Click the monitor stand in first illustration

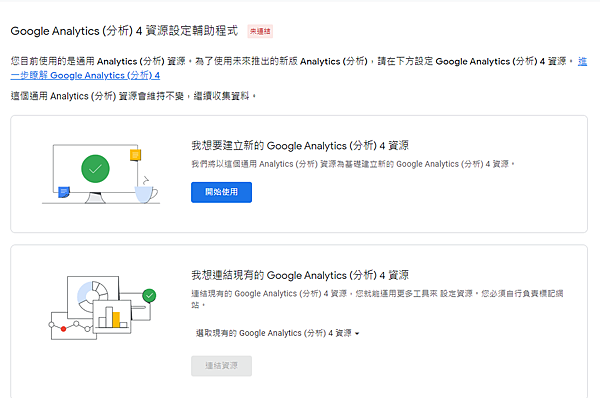click(x=95, y=198)
